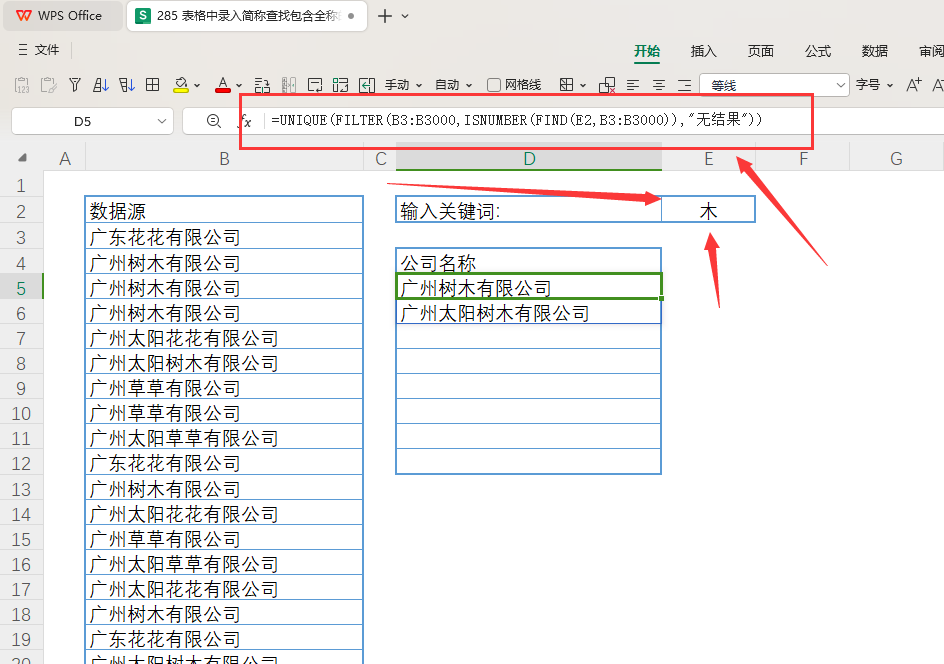Image resolution: width=944 pixels, height=664 pixels.
Task: Select the 数据源 header cell
Action: click(x=224, y=211)
